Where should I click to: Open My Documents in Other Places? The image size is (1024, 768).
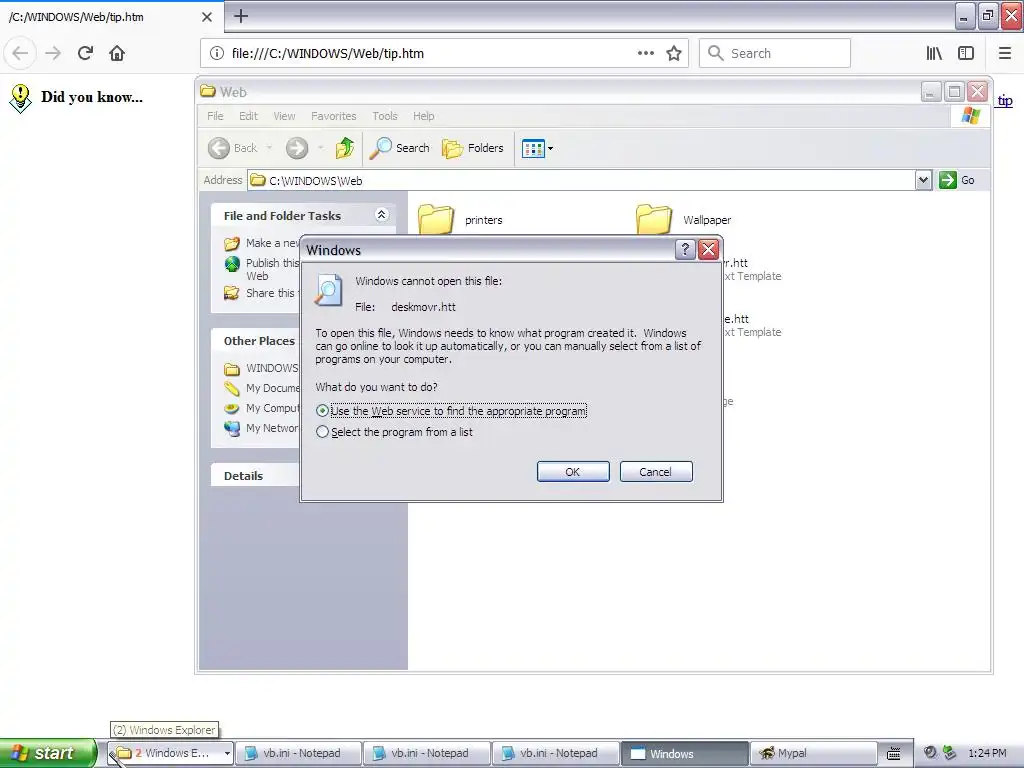[263, 388]
